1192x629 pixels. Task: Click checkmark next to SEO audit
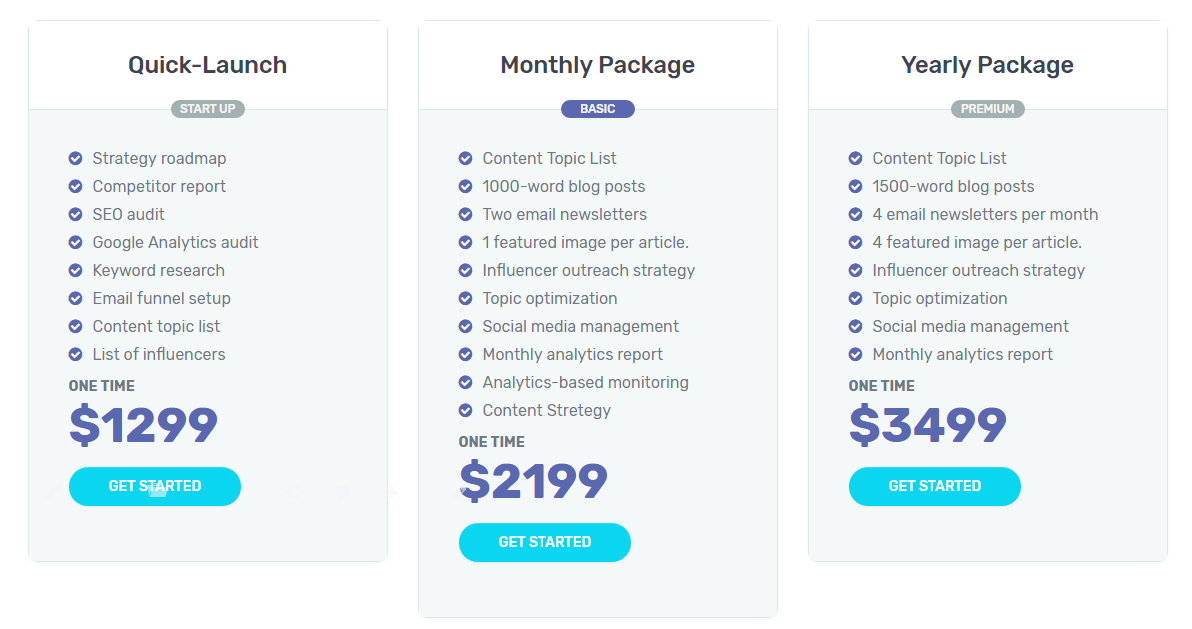click(x=75, y=214)
